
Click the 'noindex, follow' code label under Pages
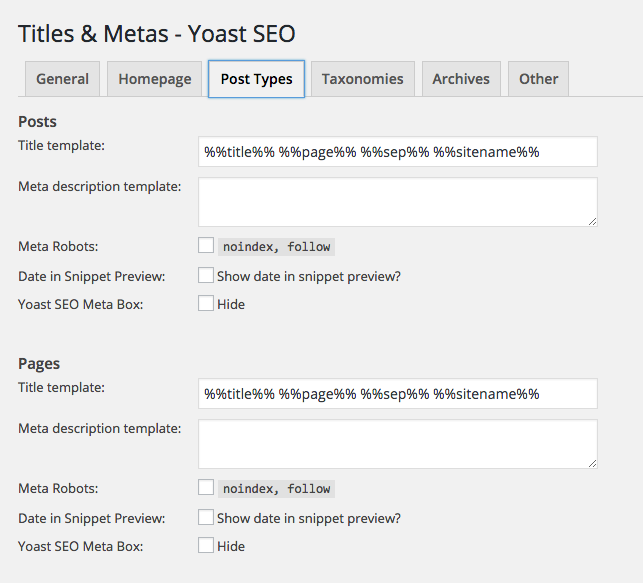click(276, 489)
